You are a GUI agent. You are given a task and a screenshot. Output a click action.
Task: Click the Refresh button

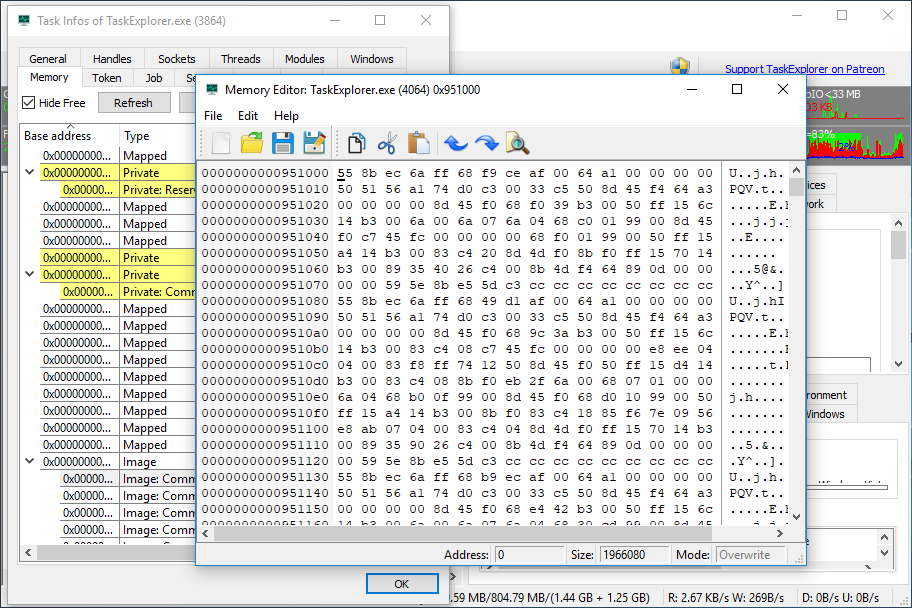point(133,103)
